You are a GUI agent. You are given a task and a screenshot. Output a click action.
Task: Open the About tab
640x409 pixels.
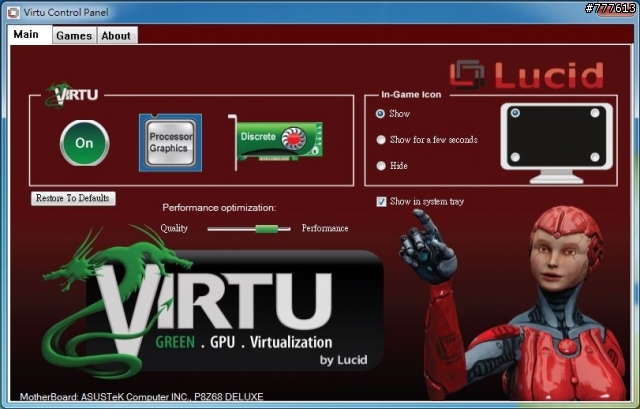[x=116, y=36]
